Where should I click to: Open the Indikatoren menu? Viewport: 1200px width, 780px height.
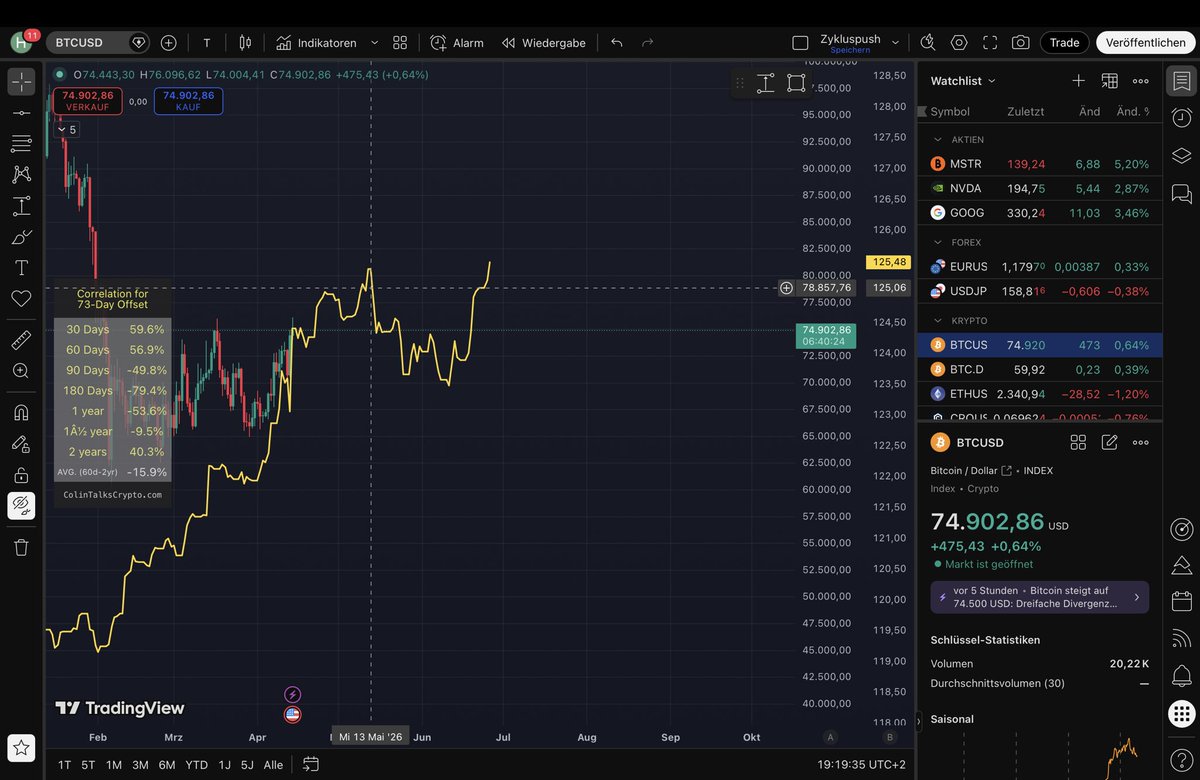[316, 43]
